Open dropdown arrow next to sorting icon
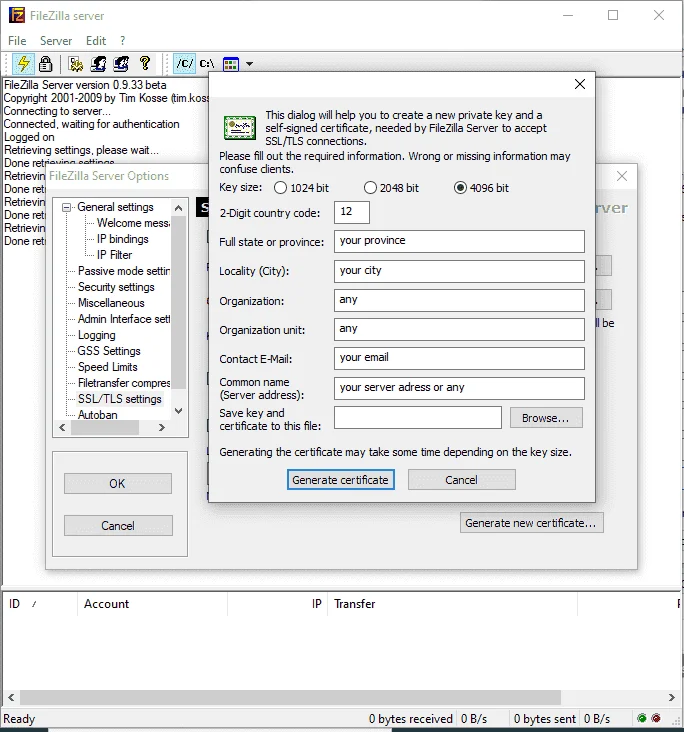Screen dimensions: 684x732 [249, 64]
